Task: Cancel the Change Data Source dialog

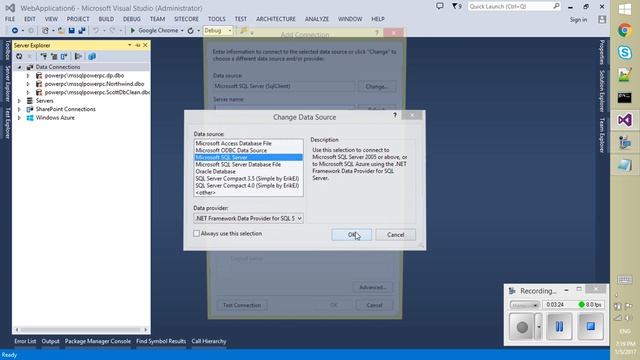Action: [396, 235]
